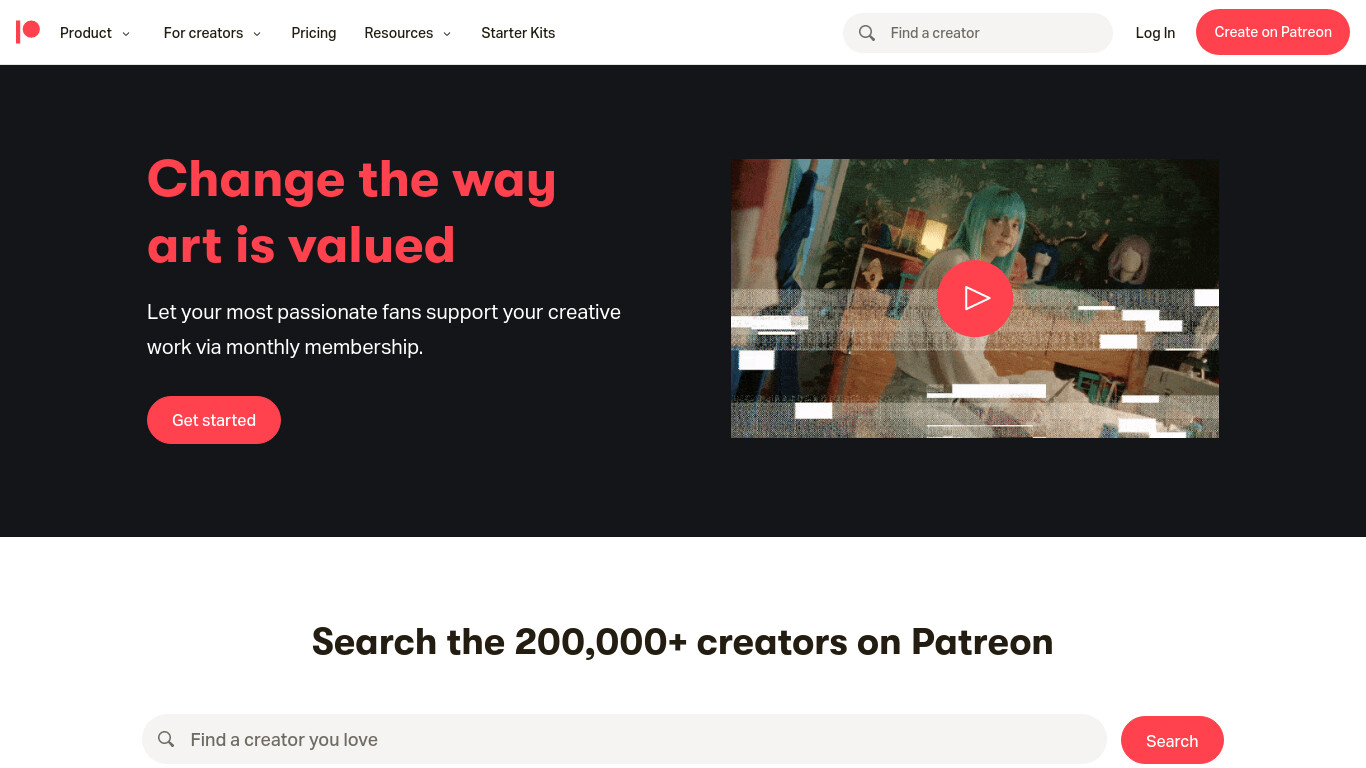1366x768 pixels.
Task: Click the magnifier icon in creator search bar
Action: point(166,739)
